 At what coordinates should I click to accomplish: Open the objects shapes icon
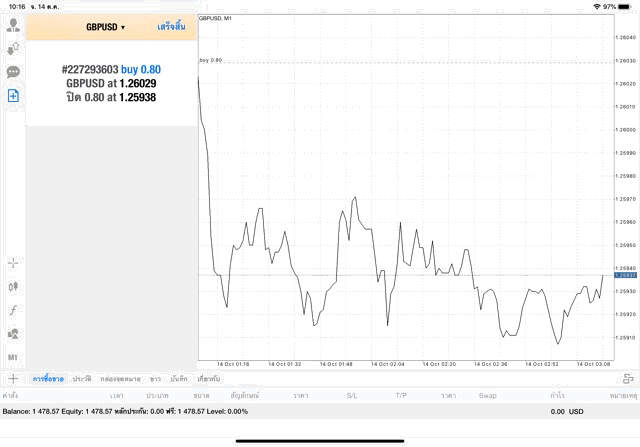tap(13, 334)
